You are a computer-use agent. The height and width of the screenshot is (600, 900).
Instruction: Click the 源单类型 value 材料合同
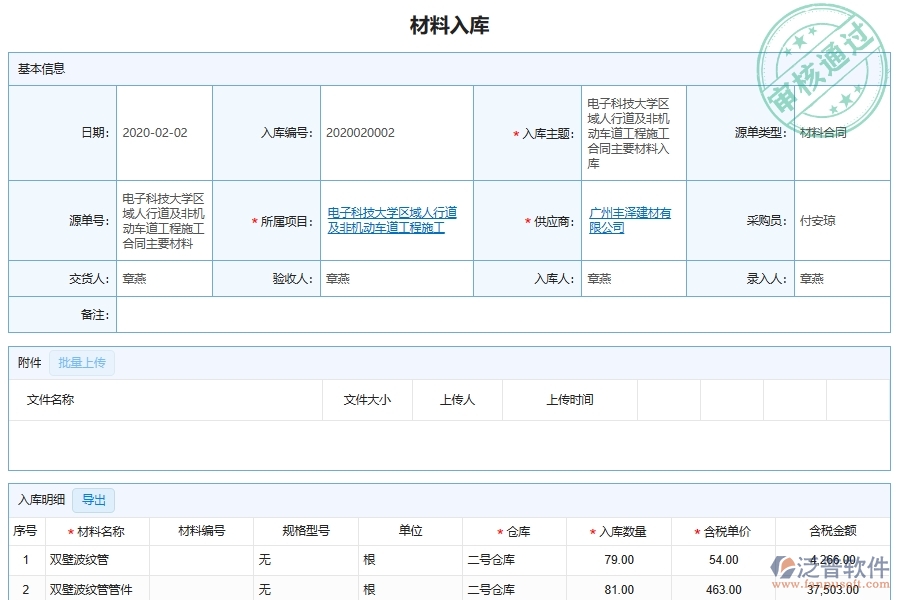820,131
